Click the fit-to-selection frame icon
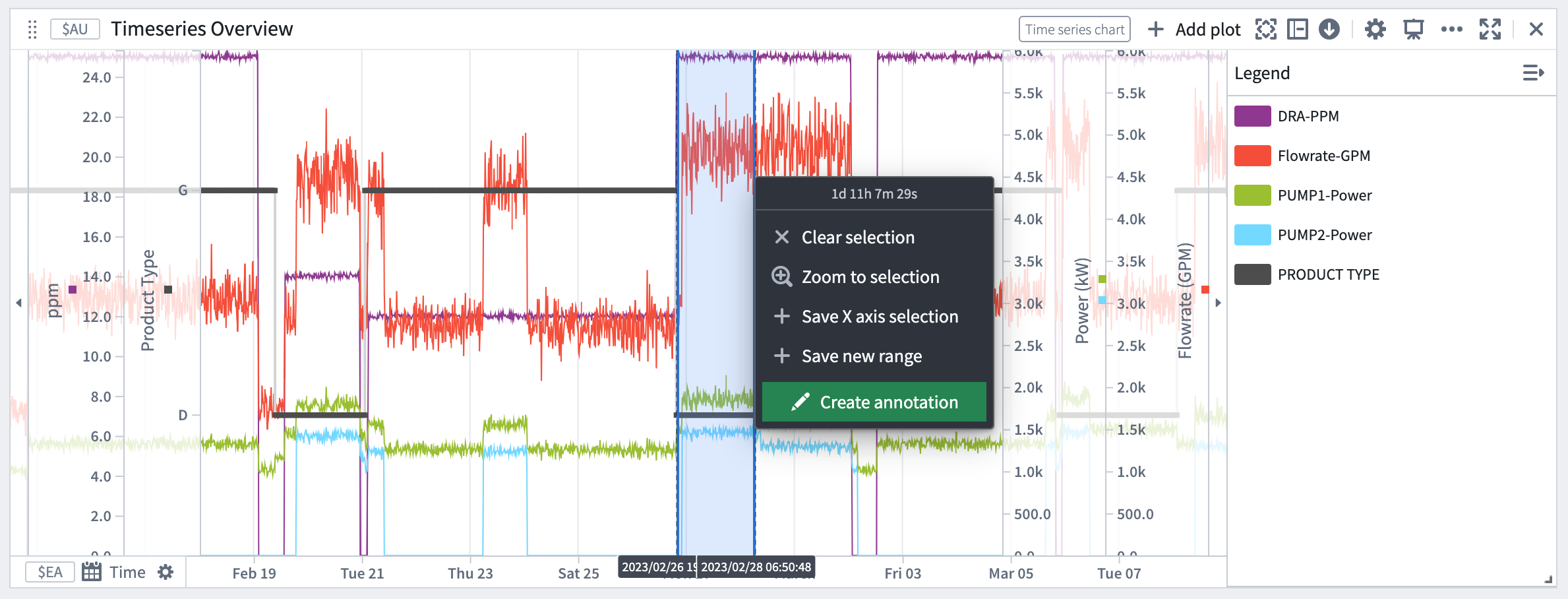 pos(1266,29)
